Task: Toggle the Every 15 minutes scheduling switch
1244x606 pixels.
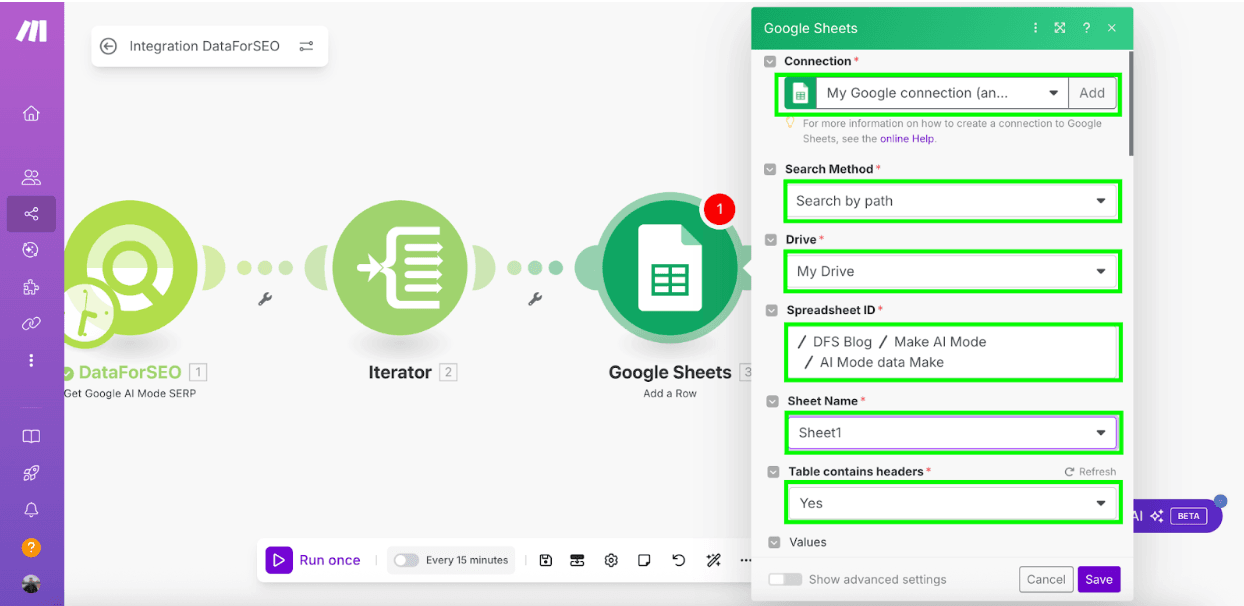Action: (x=406, y=561)
